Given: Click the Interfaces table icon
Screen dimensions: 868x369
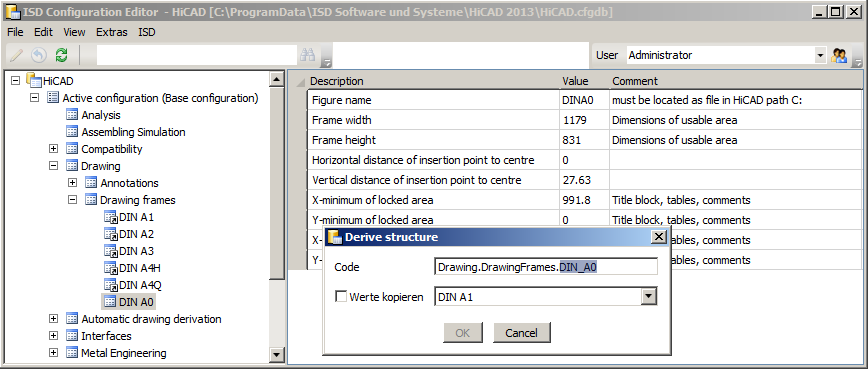Looking at the screenshot, I should tap(72, 336).
